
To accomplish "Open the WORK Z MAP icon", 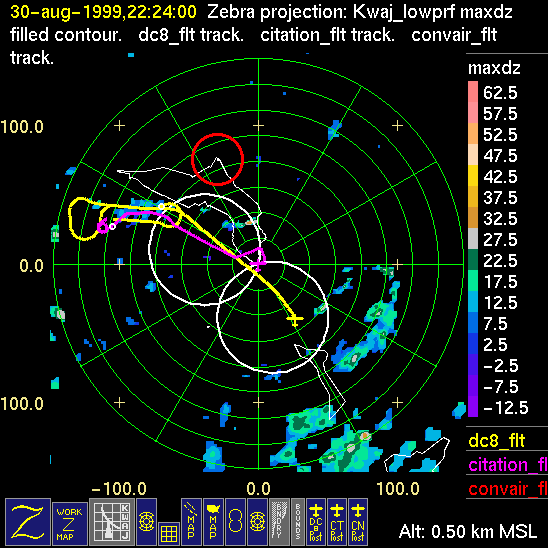I will tap(70, 524).
